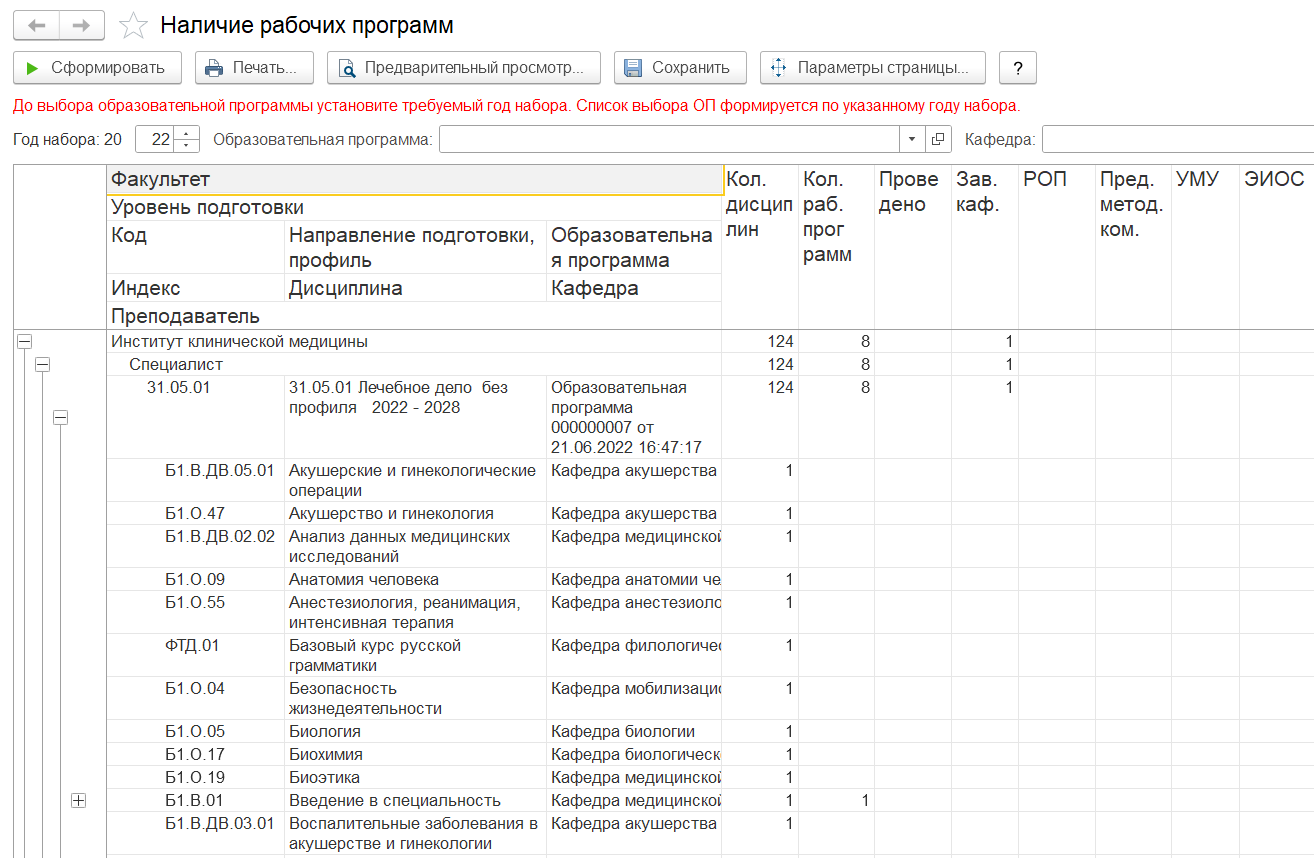Click the РОП column header
The height and width of the screenshot is (858, 1314).
[x=1057, y=247]
